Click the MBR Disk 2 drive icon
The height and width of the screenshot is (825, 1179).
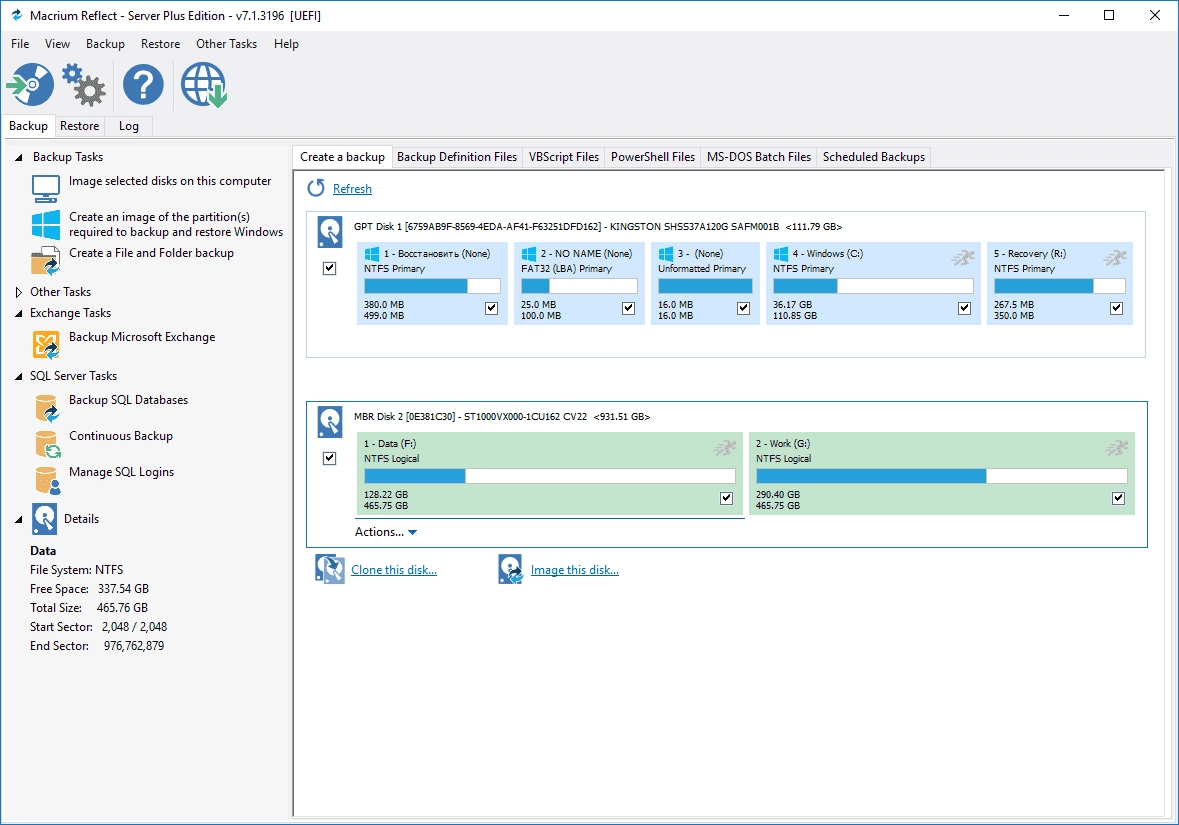click(x=329, y=422)
